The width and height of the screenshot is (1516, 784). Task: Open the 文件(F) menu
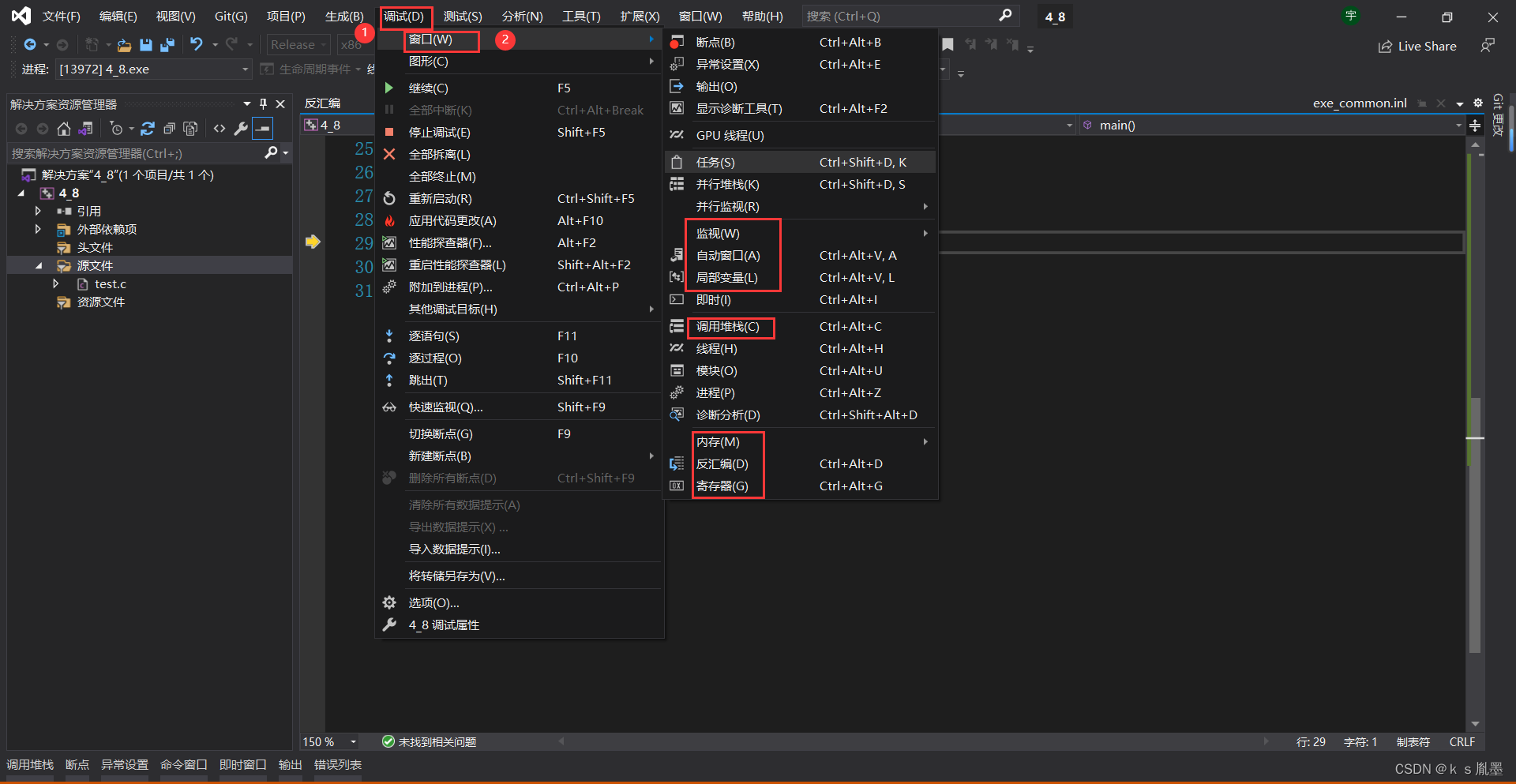[62, 17]
